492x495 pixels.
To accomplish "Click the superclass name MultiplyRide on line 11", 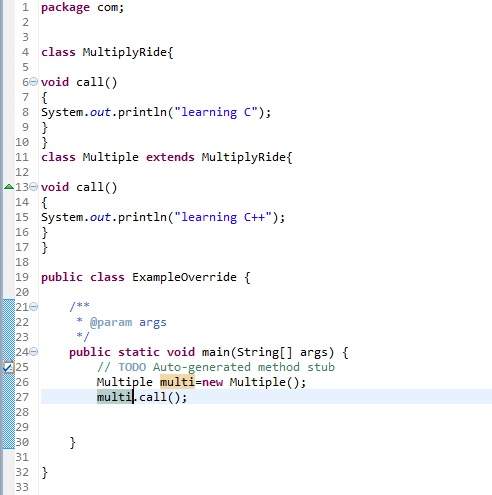I will point(244,157).
